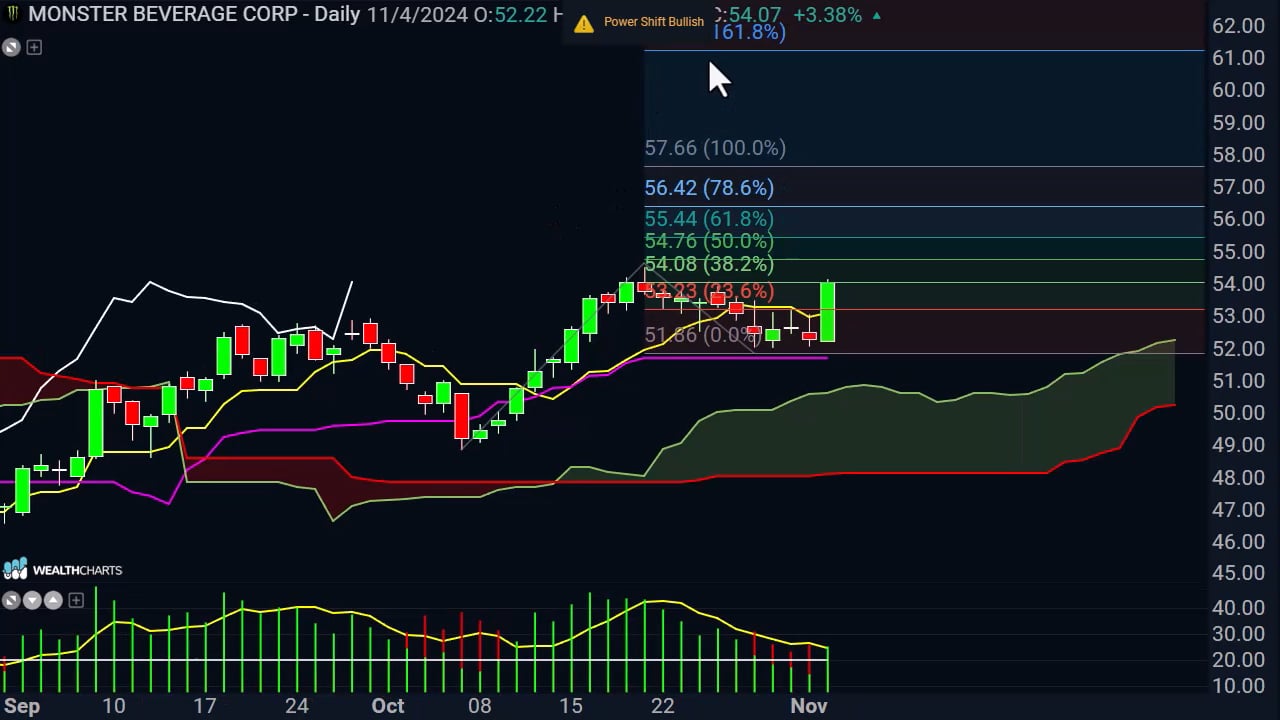1280x720 pixels.
Task: Maximize the lower volume pane
Action: click(11, 600)
